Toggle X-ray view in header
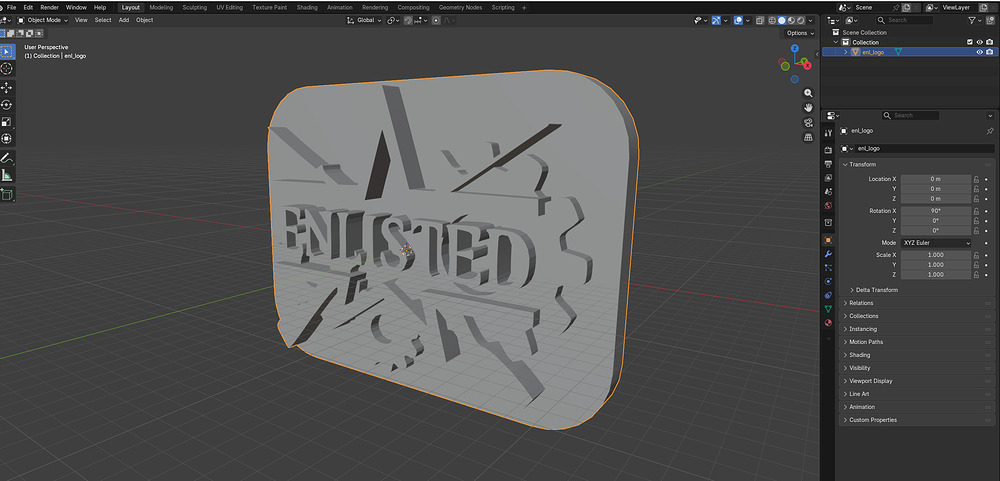The image size is (1000, 481). (760, 20)
